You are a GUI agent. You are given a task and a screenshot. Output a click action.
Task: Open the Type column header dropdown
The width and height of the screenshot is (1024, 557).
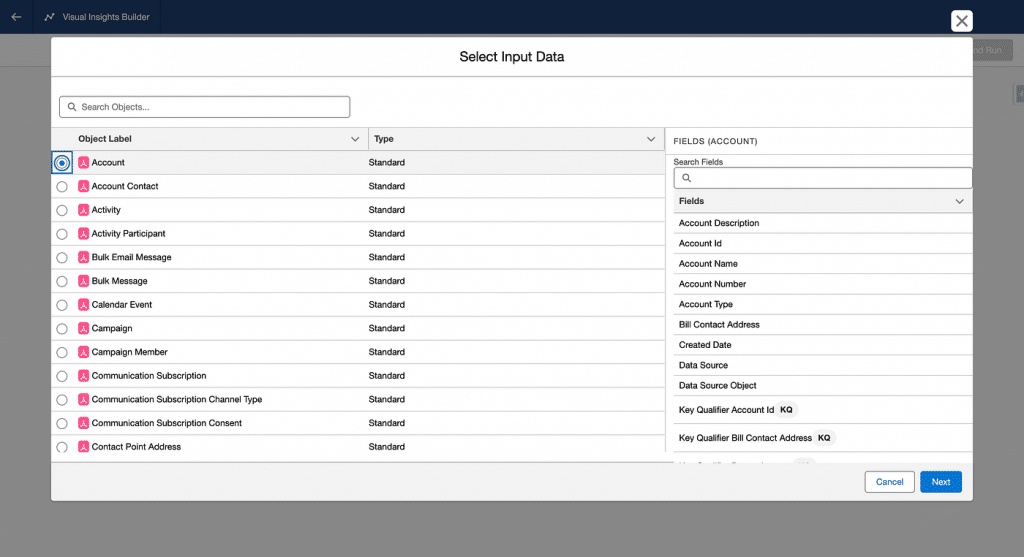coord(651,139)
